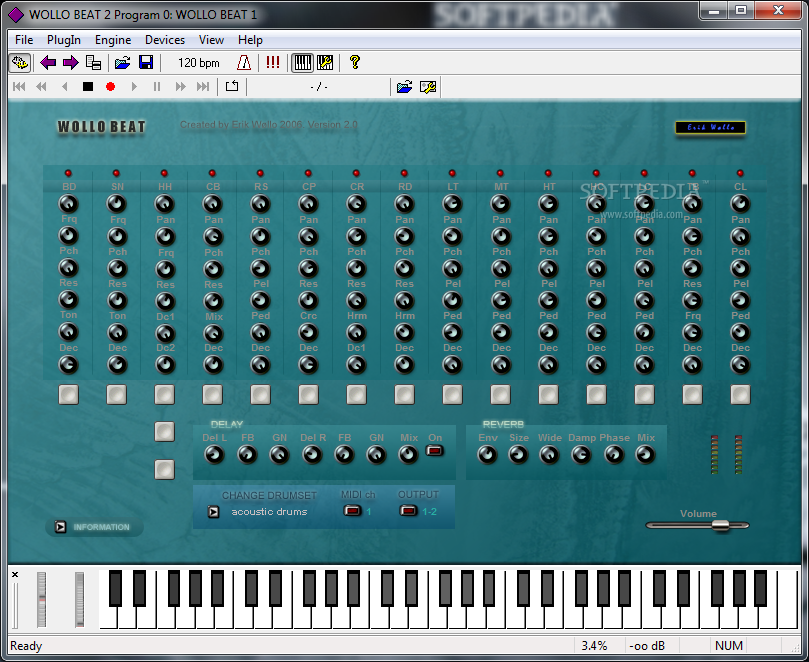809x662 pixels.
Task: Click the 3.4% CPU status bar entry
Action: [594, 645]
